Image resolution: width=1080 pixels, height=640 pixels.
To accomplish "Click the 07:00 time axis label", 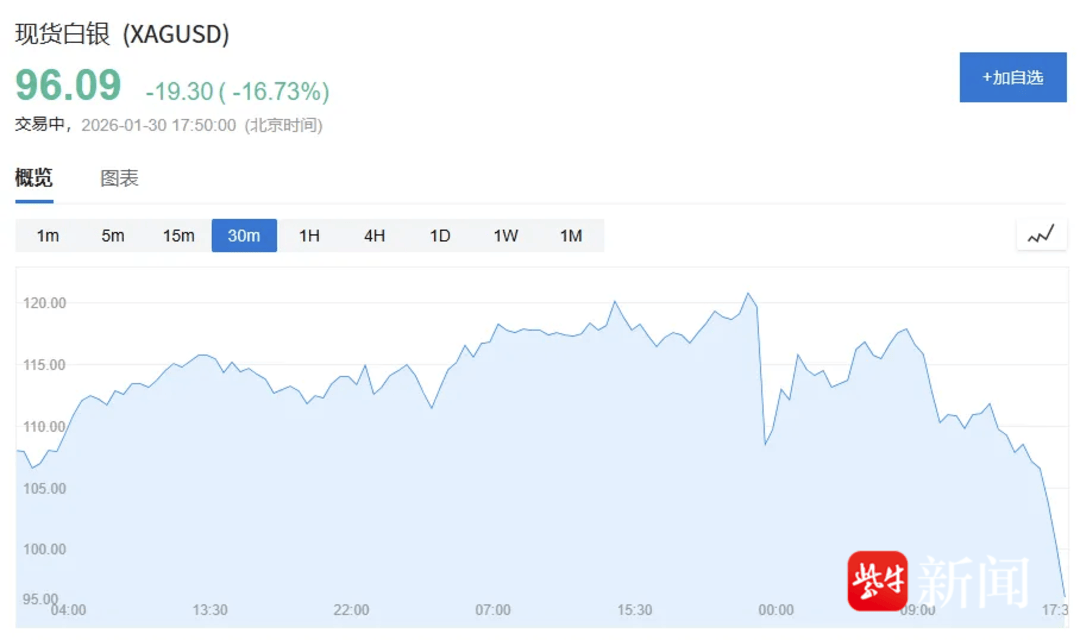I will (493, 610).
